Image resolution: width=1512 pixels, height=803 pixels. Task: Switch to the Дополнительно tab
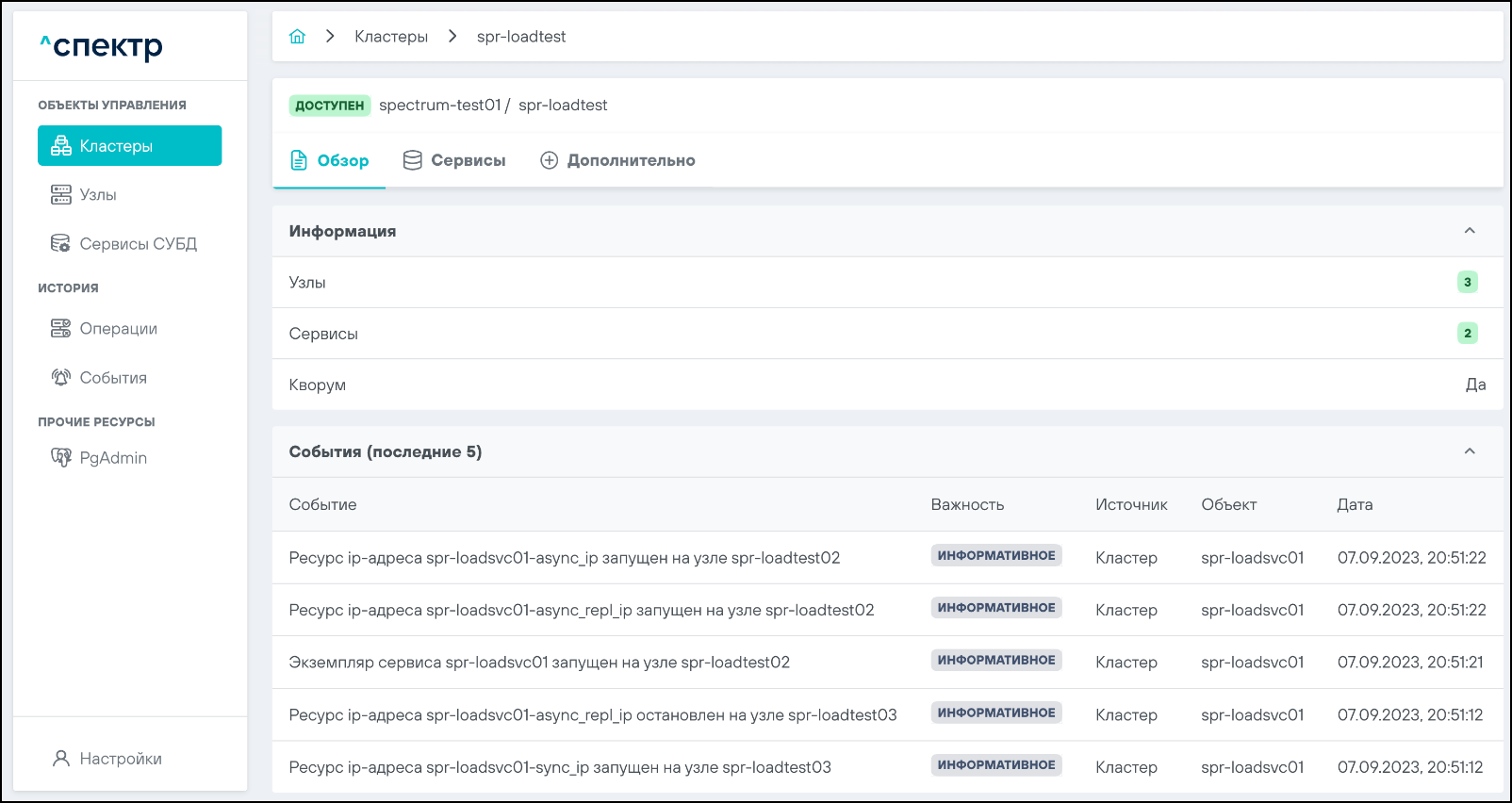pyautogui.click(x=617, y=161)
